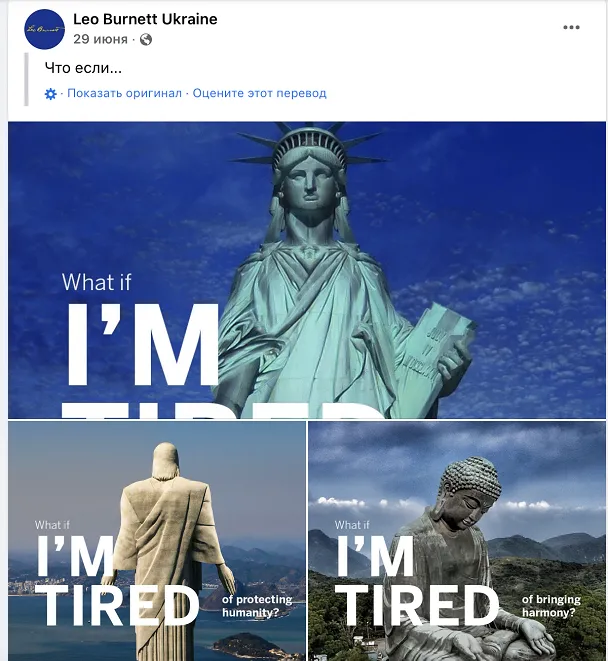Click the 'What if' text on Liberty image
The width and height of the screenshot is (608, 661).
click(x=97, y=282)
